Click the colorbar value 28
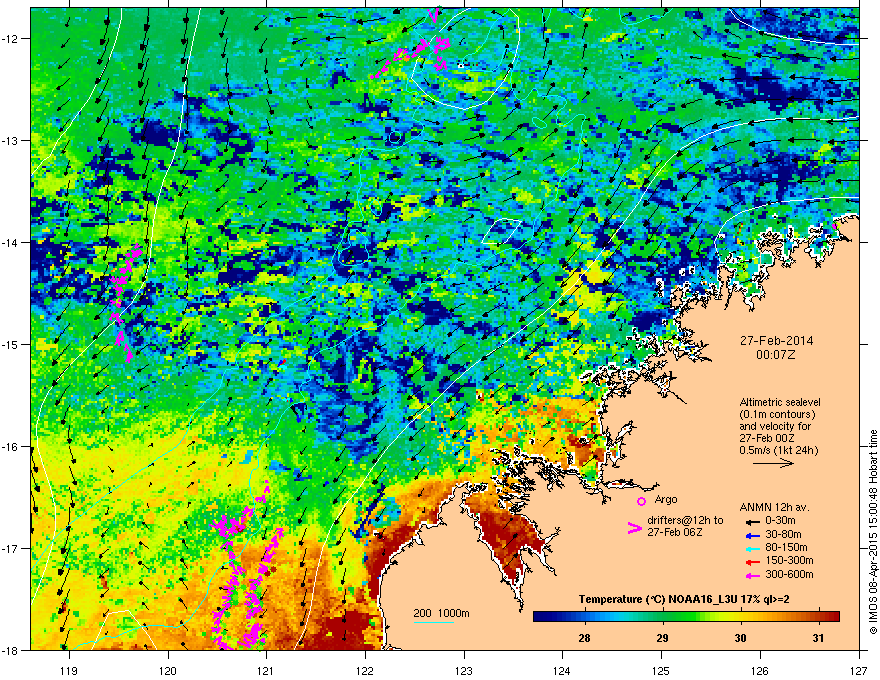The width and height of the screenshot is (880, 680). 584,638
